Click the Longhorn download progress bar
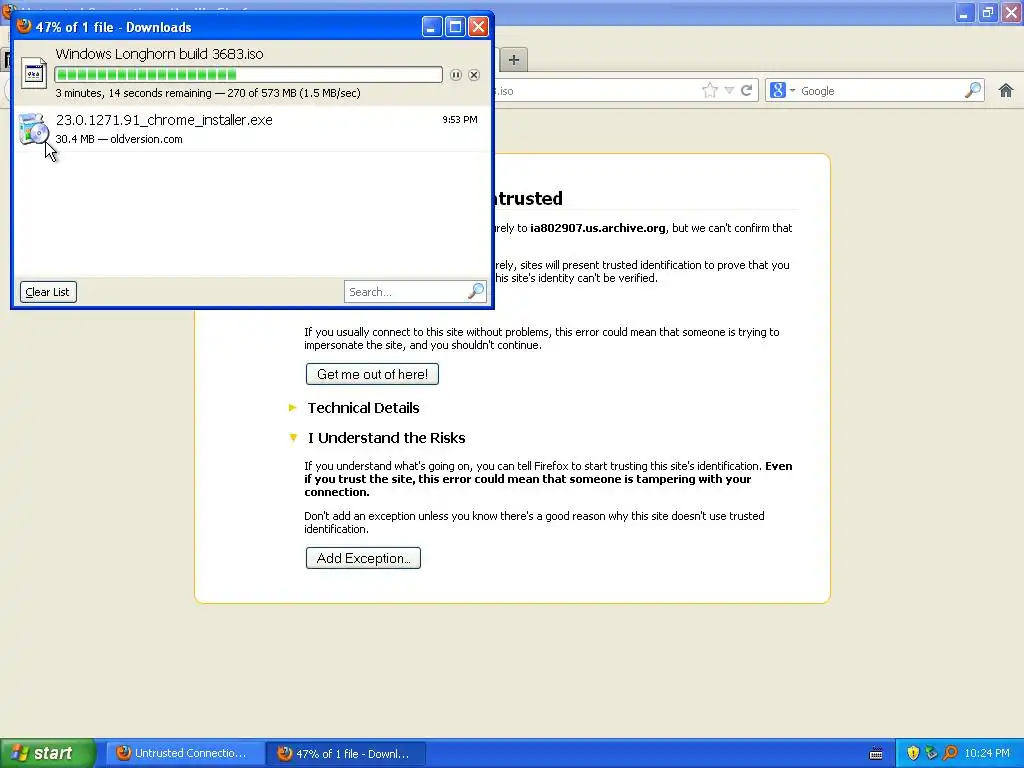This screenshot has width=1024, height=768. coord(249,74)
